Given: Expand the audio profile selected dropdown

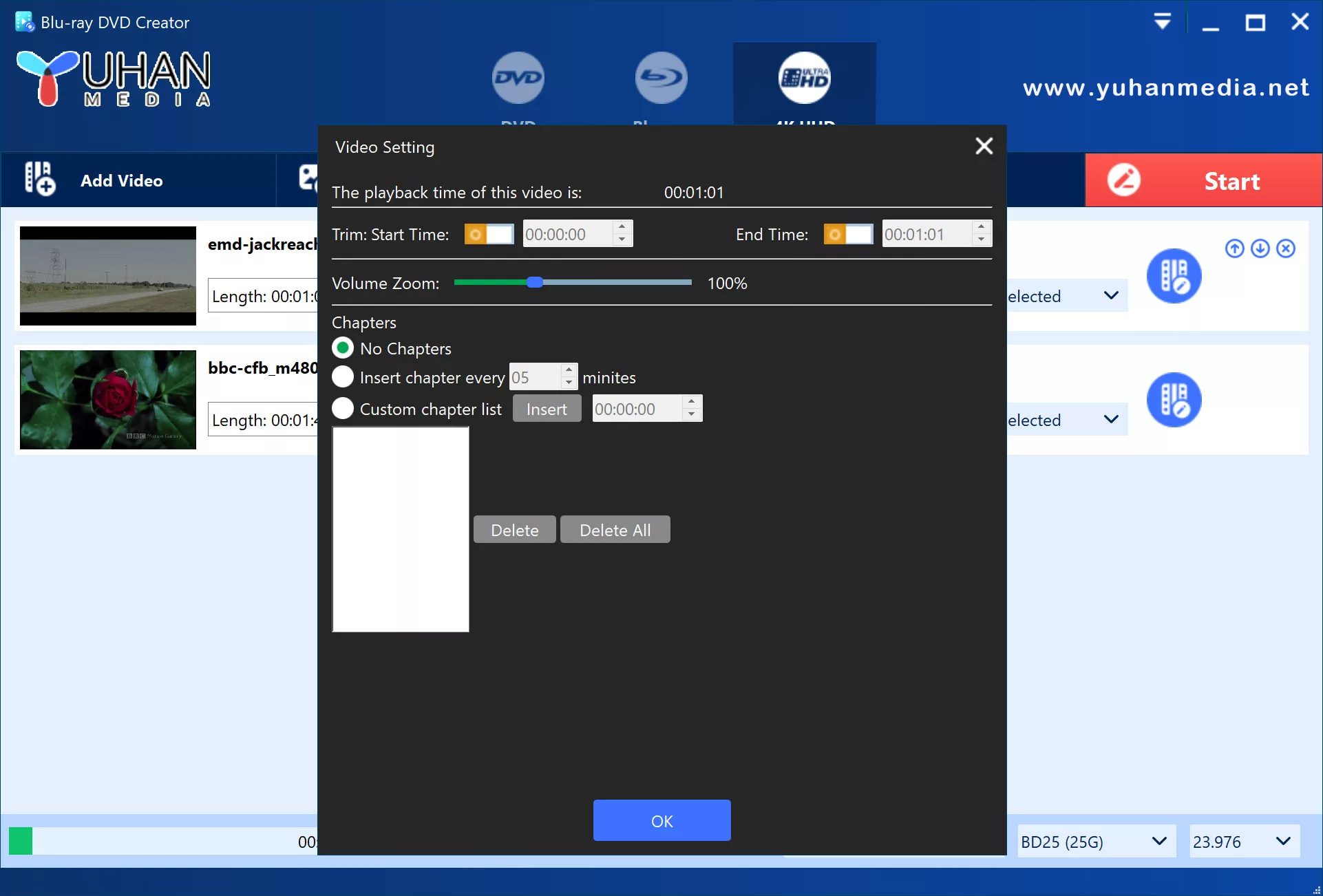Looking at the screenshot, I should [x=1109, y=295].
